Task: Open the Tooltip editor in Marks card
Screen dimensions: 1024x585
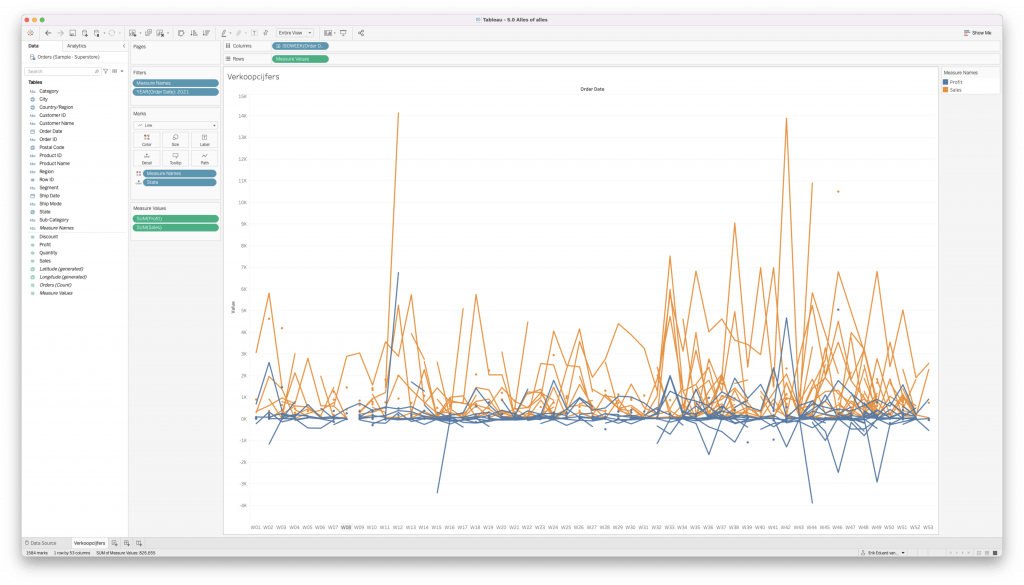Action: 175,158
